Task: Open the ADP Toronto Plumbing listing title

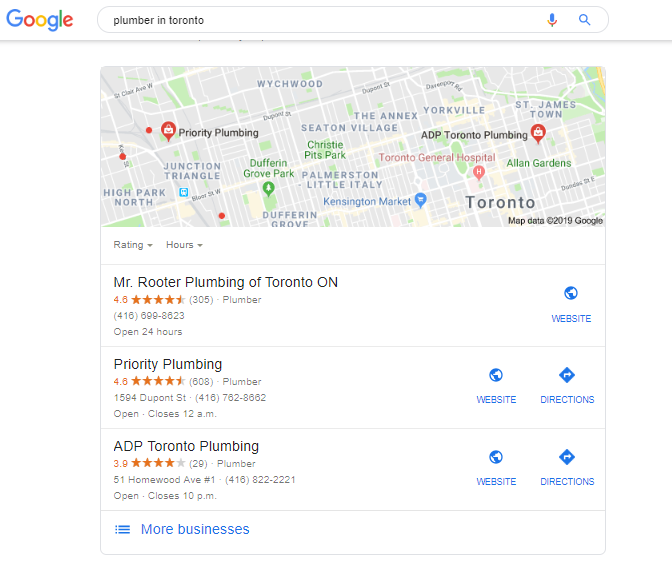Action: (186, 446)
